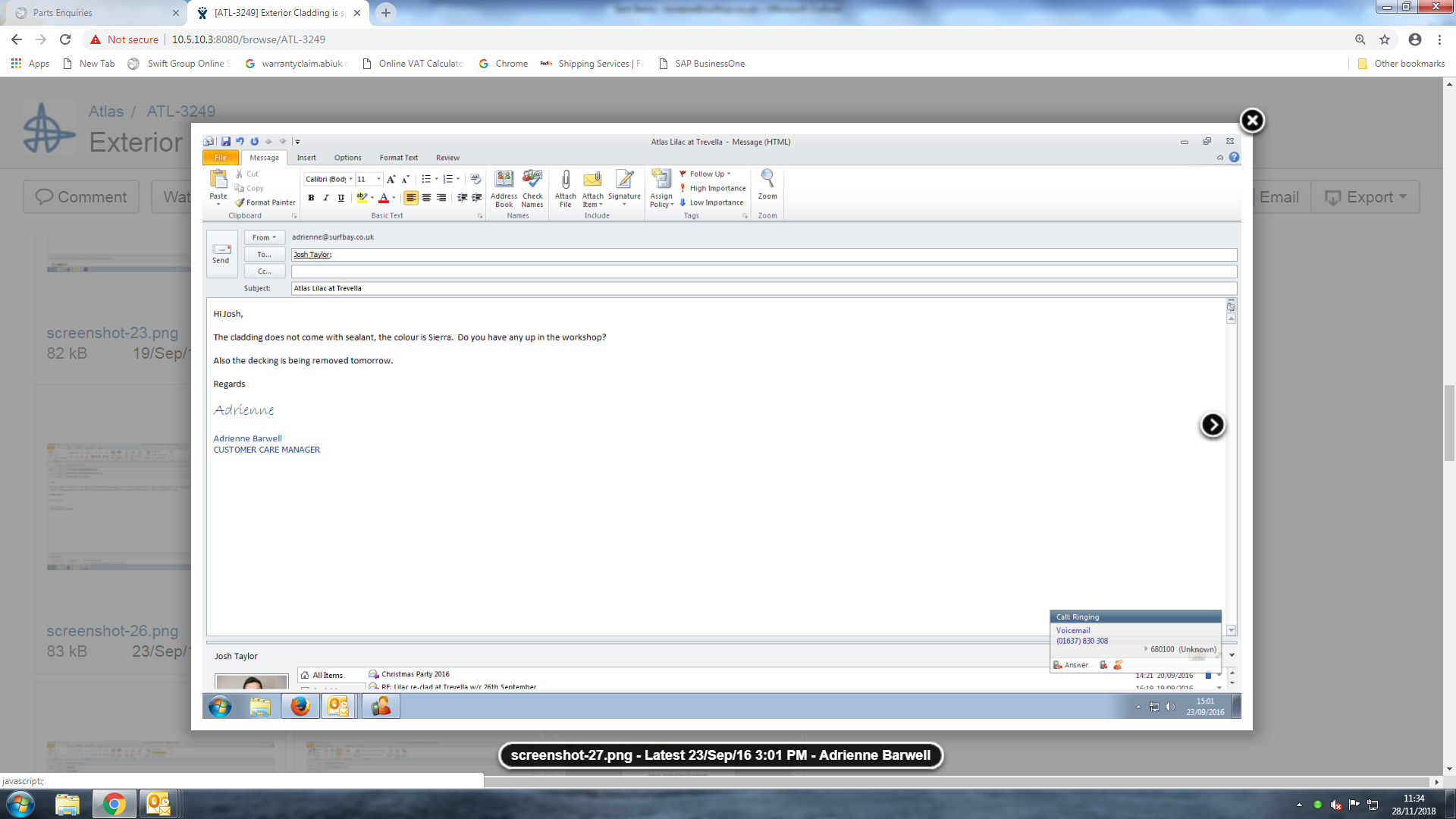Open the Outlook app from the Windows taskbar
Screen dimensions: 1456x819
[x=158, y=804]
